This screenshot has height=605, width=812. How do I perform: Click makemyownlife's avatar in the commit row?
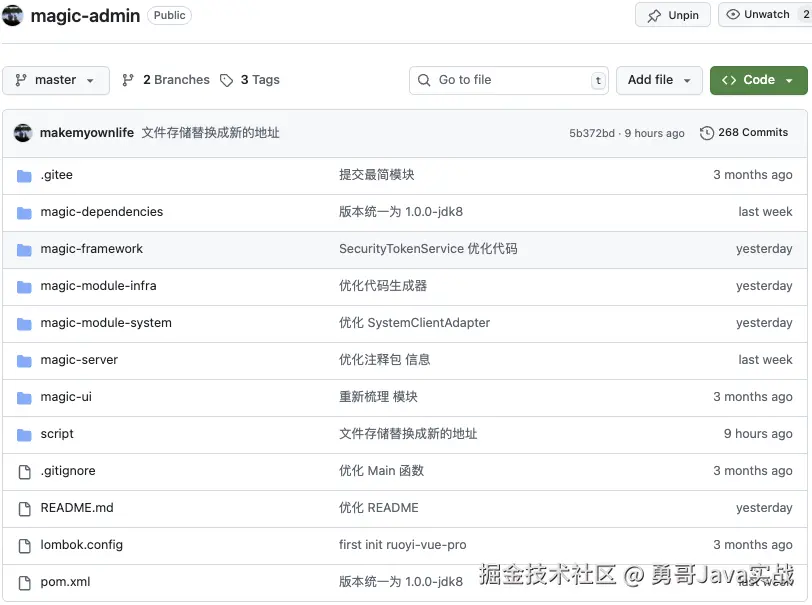click(23, 133)
